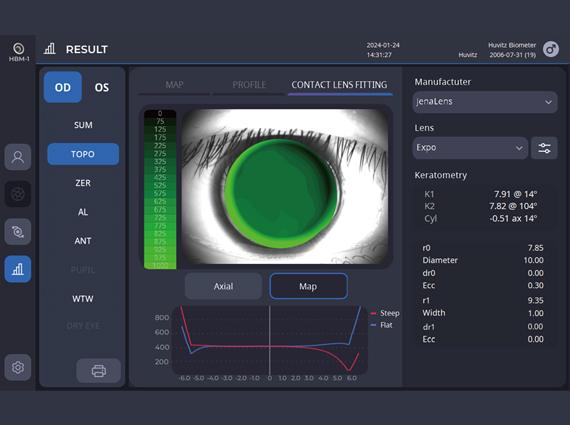Select the CONTACT LENS FITTING tab
The image size is (570, 425).
pyautogui.click(x=340, y=85)
